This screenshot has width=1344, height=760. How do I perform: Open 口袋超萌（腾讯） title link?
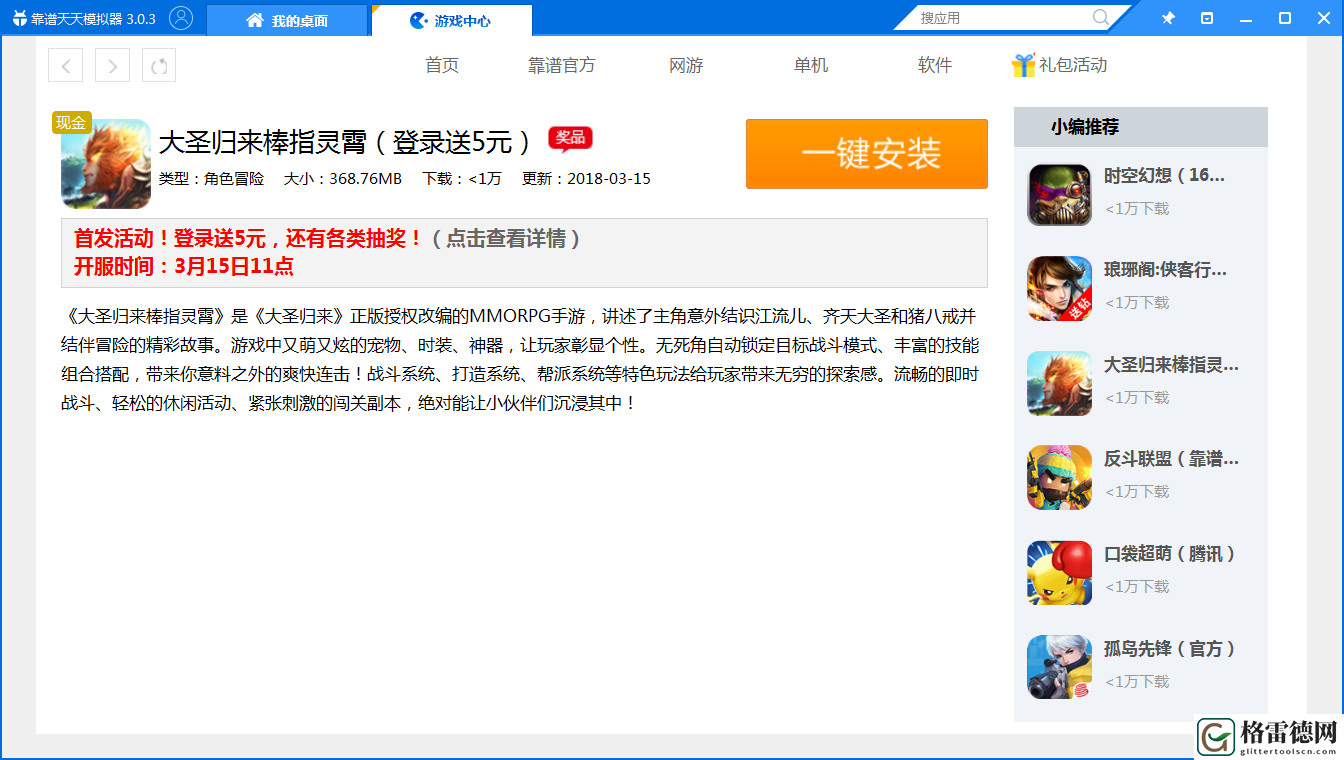1170,554
